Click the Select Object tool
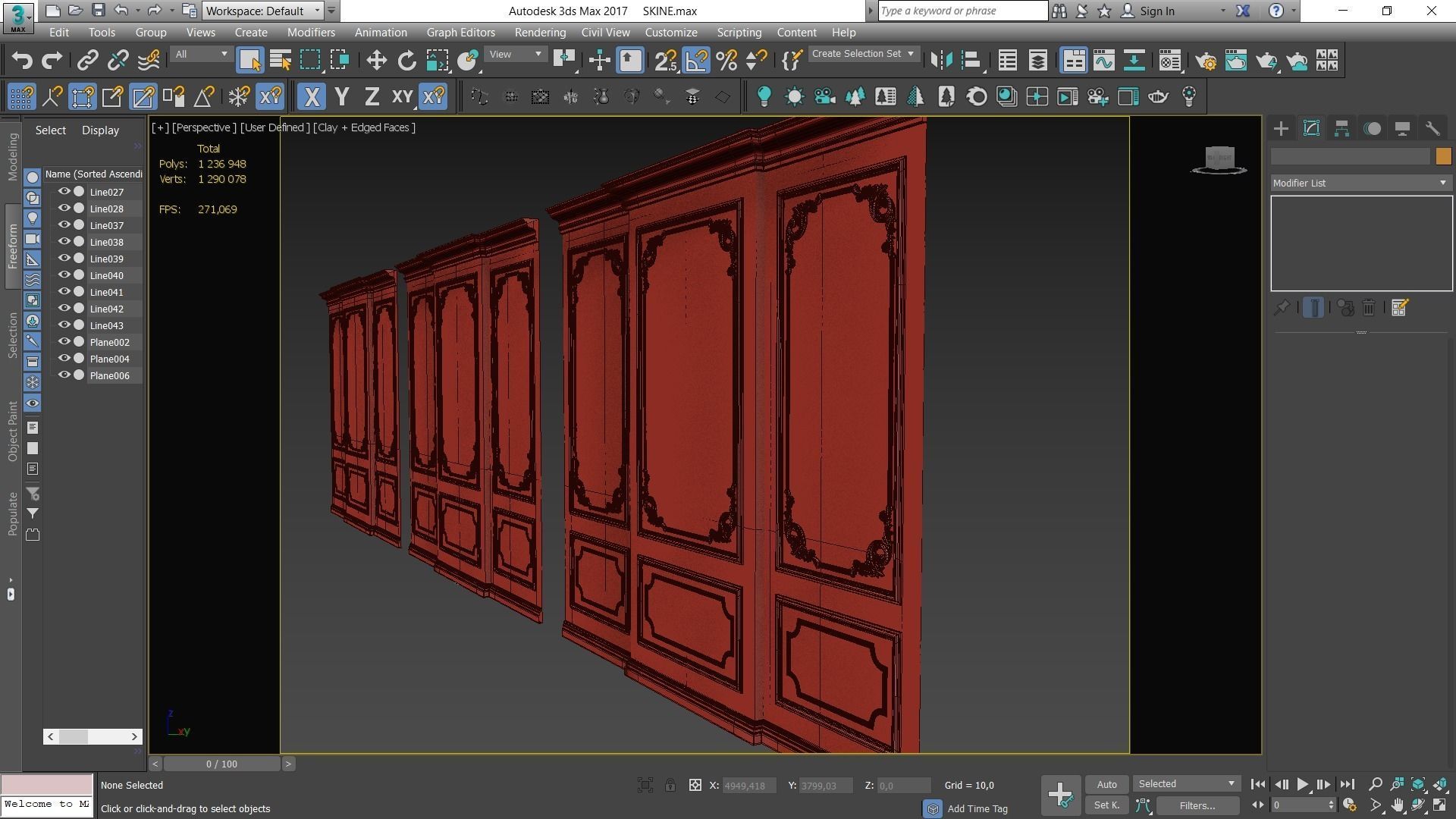 [249, 60]
